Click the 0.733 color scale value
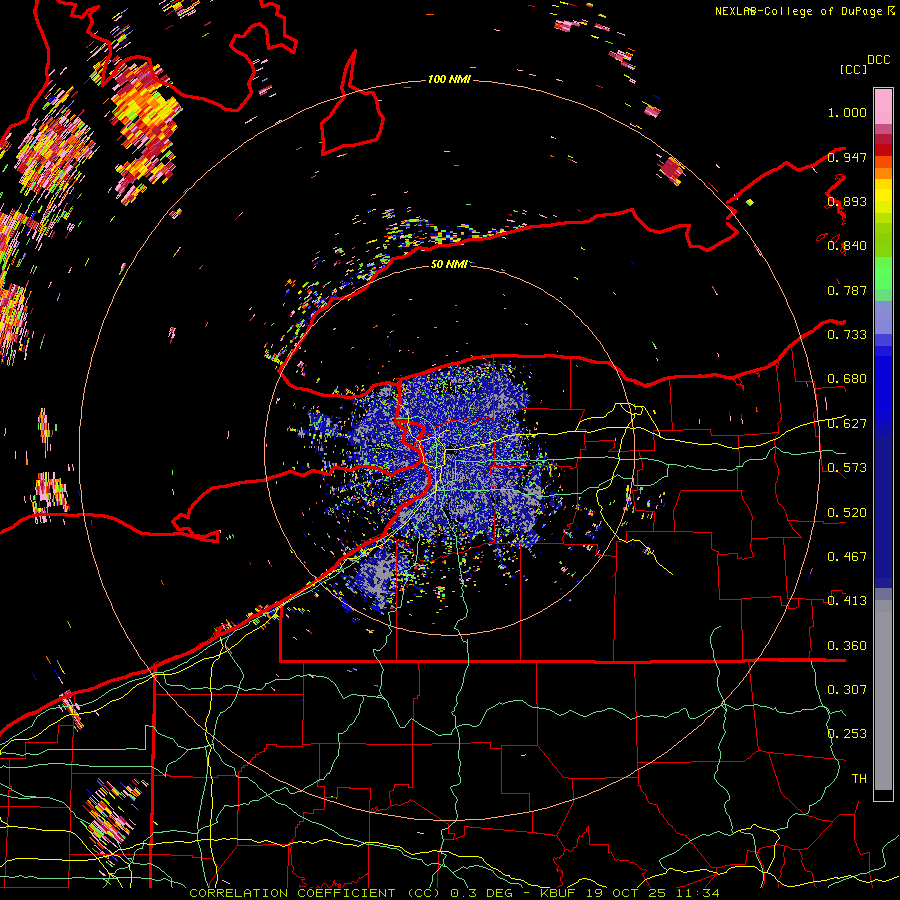This screenshot has height=900, width=900. [x=847, y=335]
